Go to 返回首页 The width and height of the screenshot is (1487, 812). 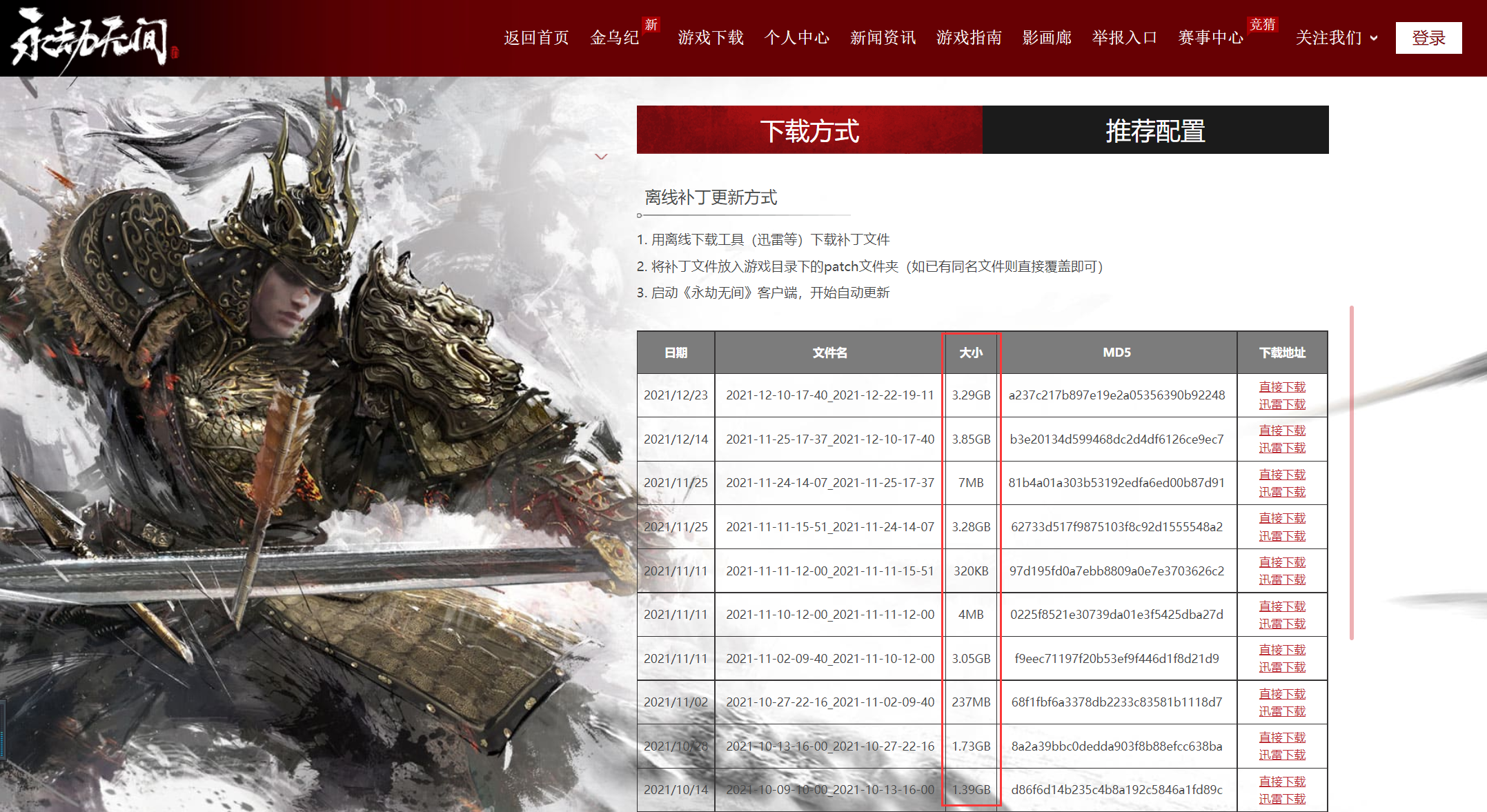click(x=536, y=38)
